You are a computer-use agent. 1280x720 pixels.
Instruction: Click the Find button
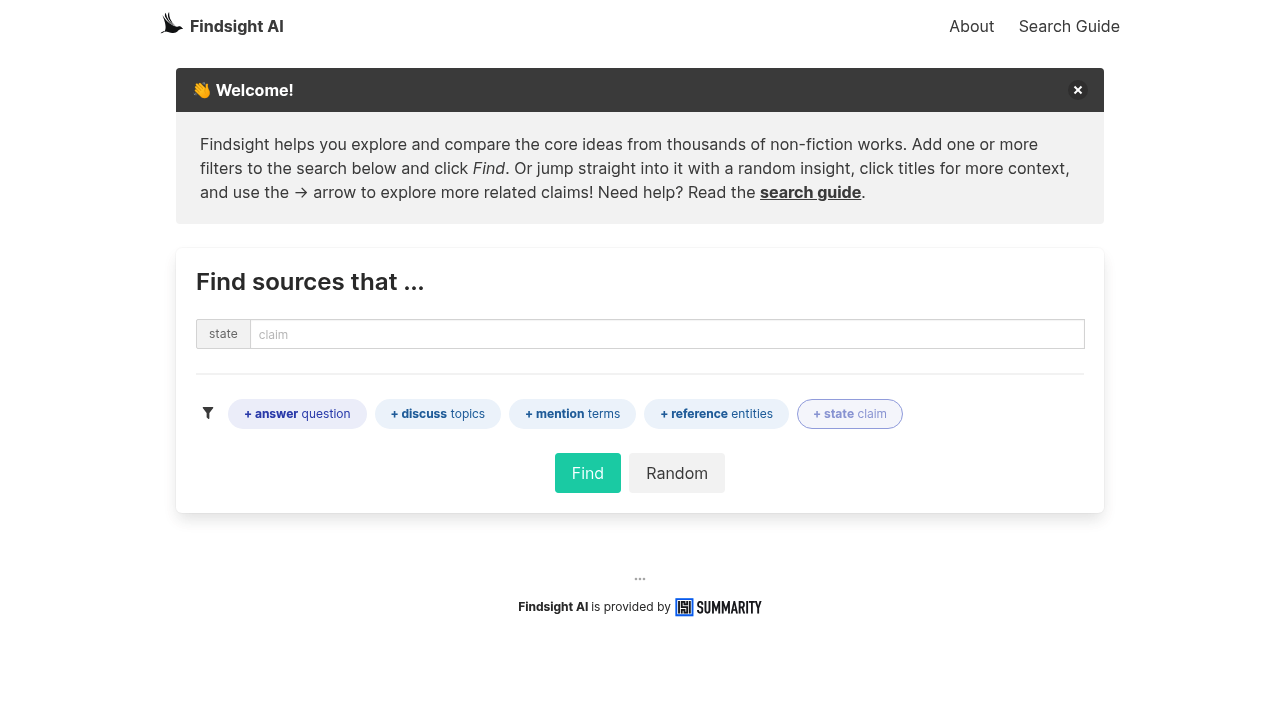(587, 472)
